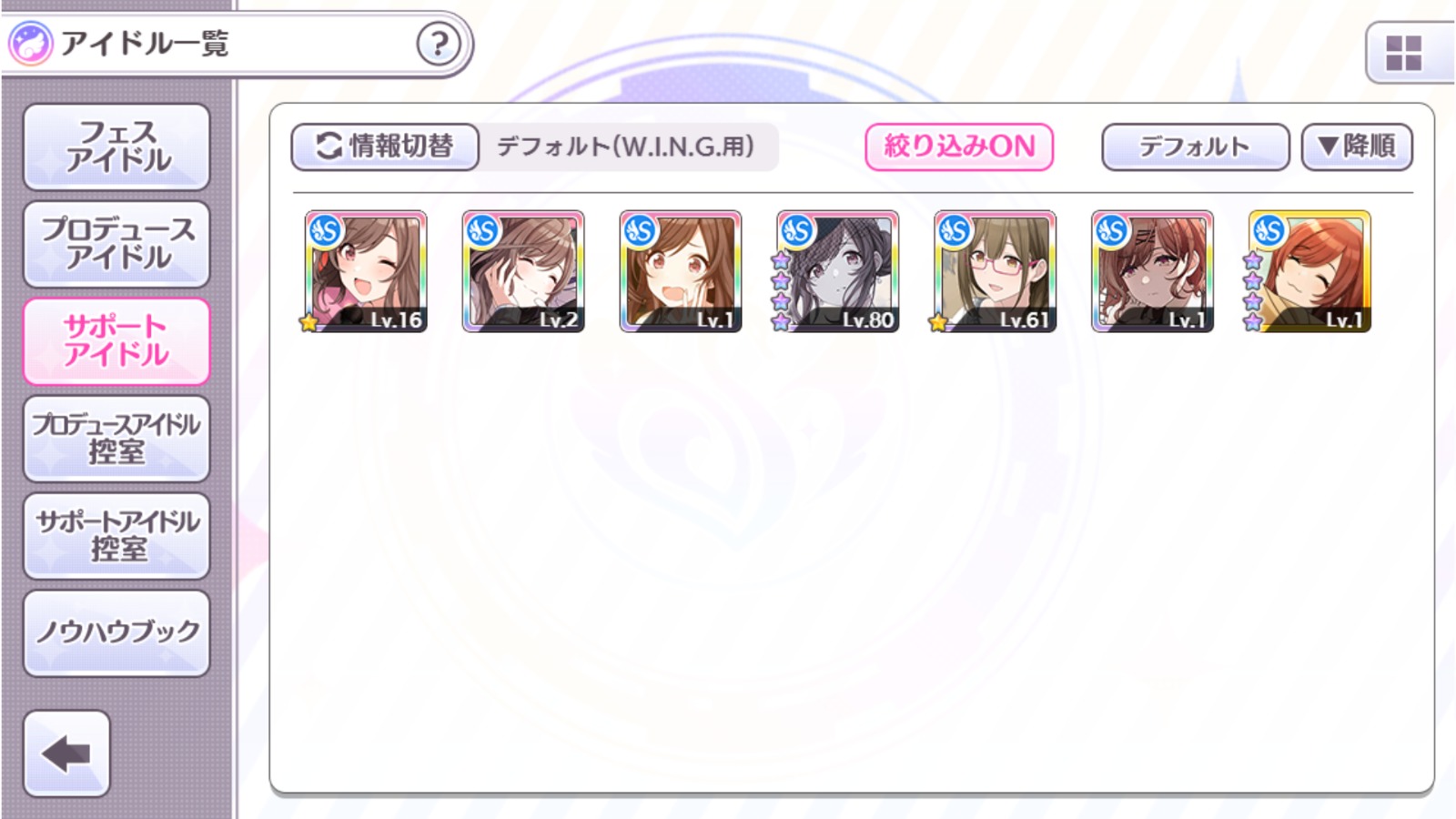
Task: Select the Lv.2 support idol card
Action: point(523,271)
